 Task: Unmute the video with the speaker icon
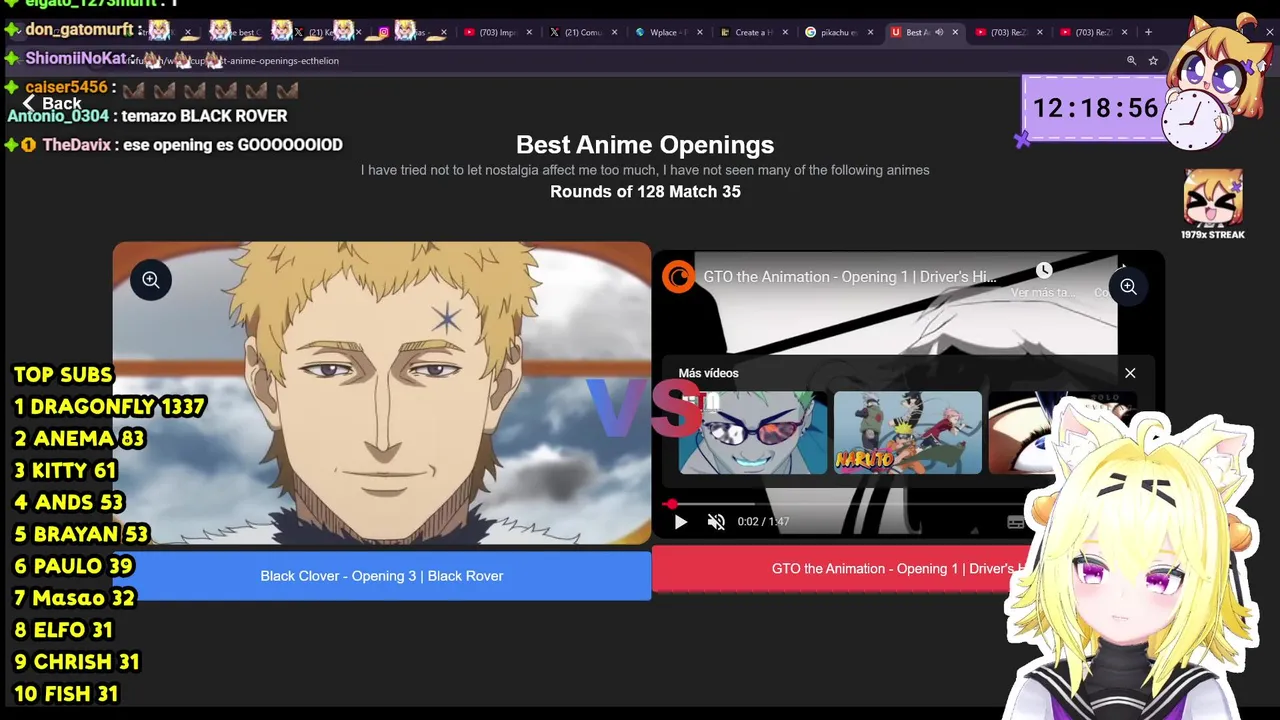click(716, 522)
